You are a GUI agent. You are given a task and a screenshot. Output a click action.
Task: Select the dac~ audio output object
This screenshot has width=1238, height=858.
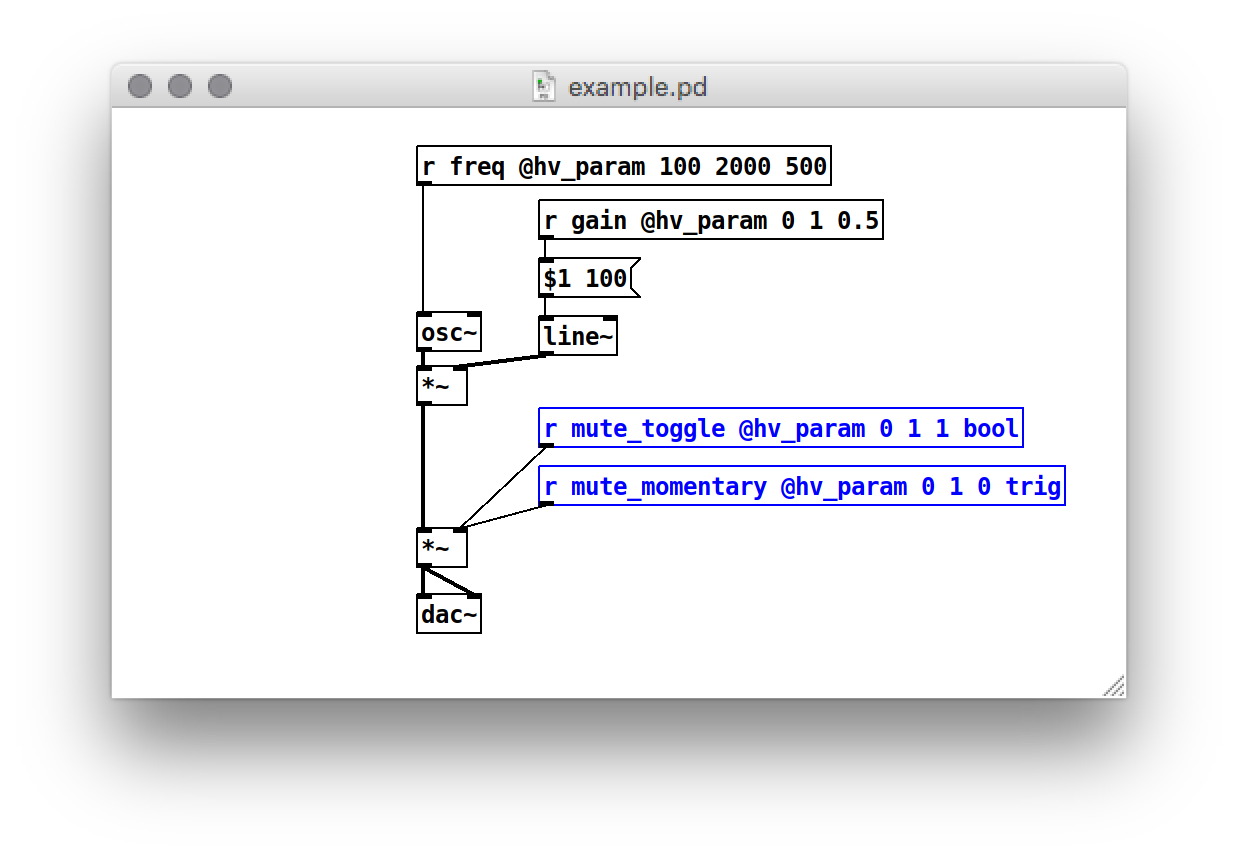[448, 614]
